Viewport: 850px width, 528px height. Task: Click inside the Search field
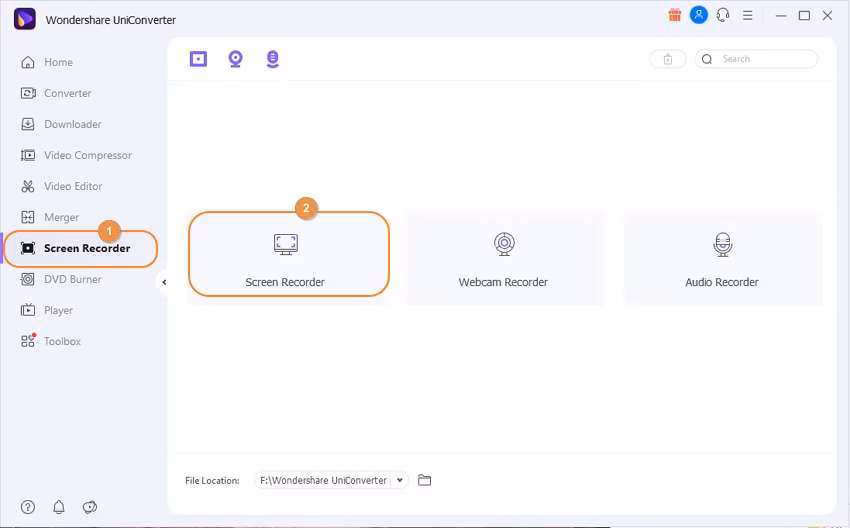pyautogui.click(x=757, y=59)
